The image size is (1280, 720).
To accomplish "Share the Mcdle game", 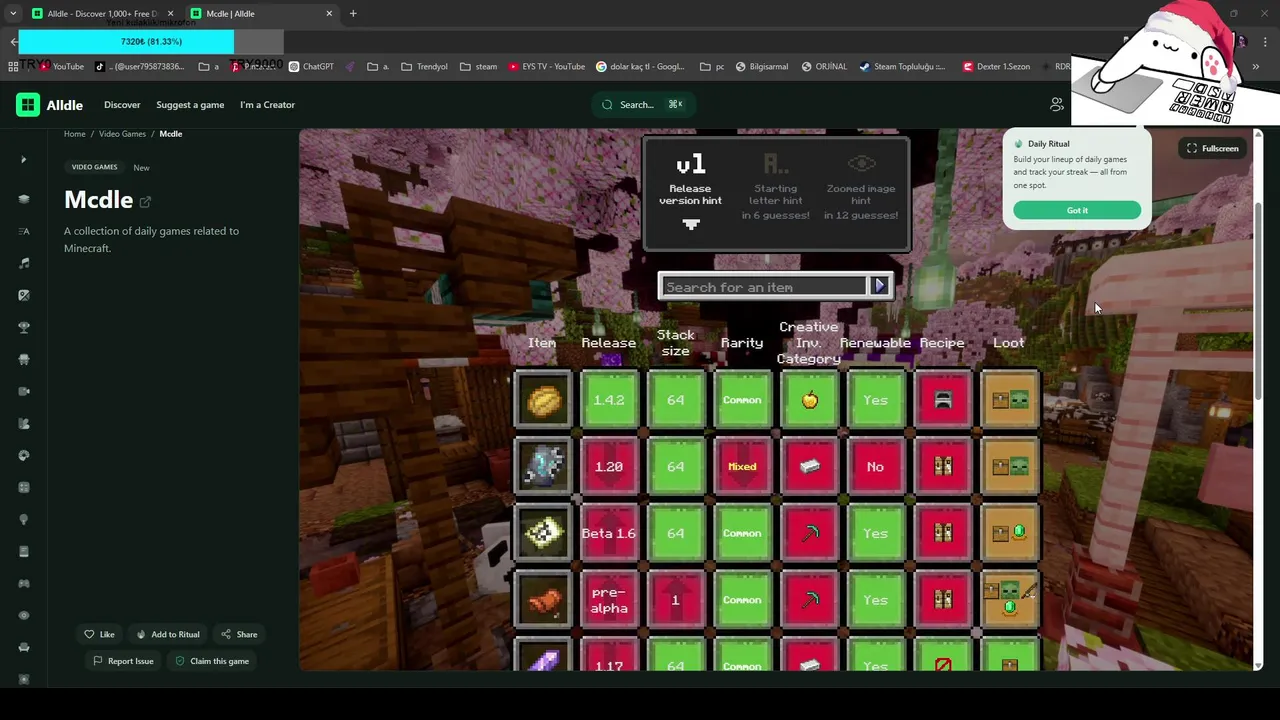I will [x=239, y=634].
